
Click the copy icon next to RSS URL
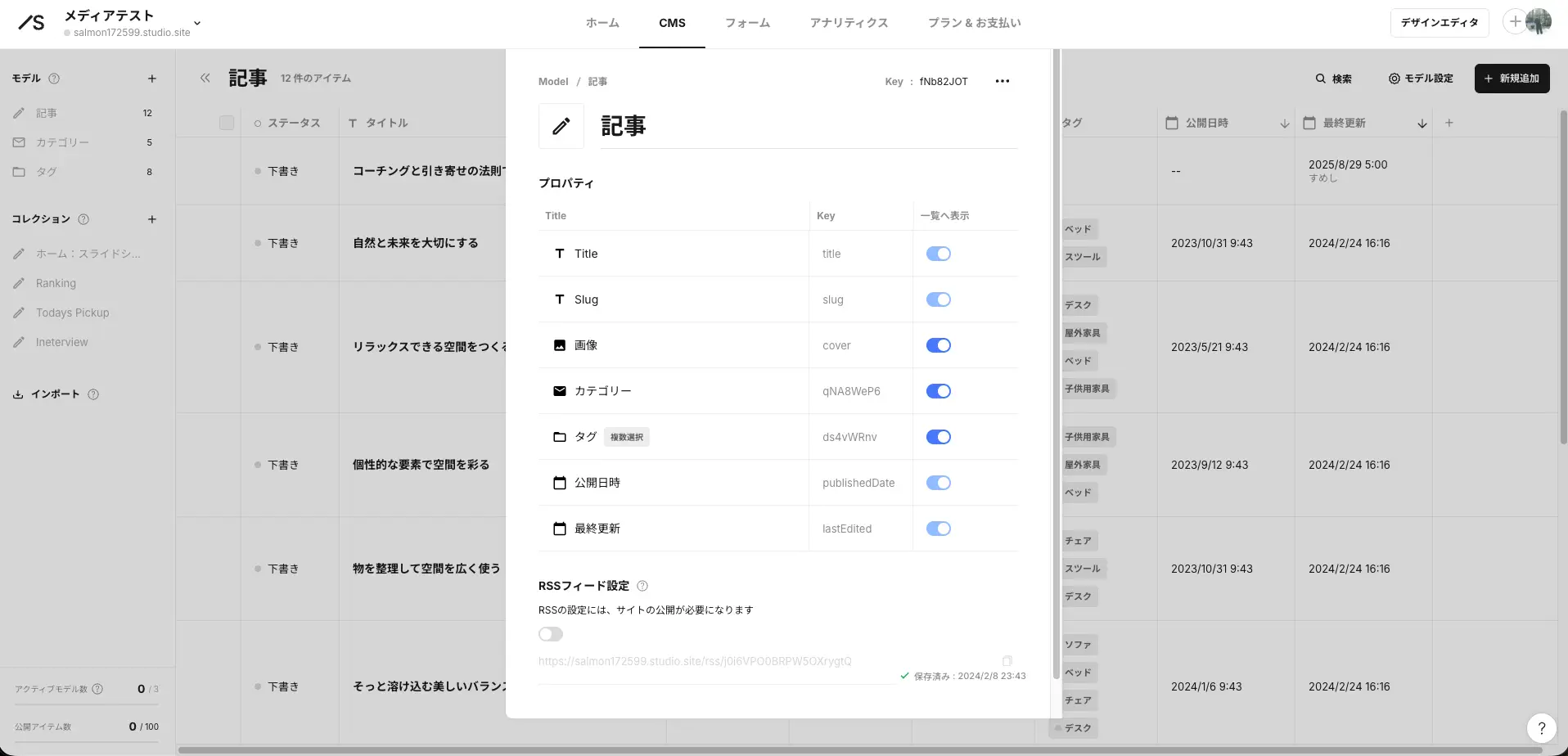[x=1007, y=661]
